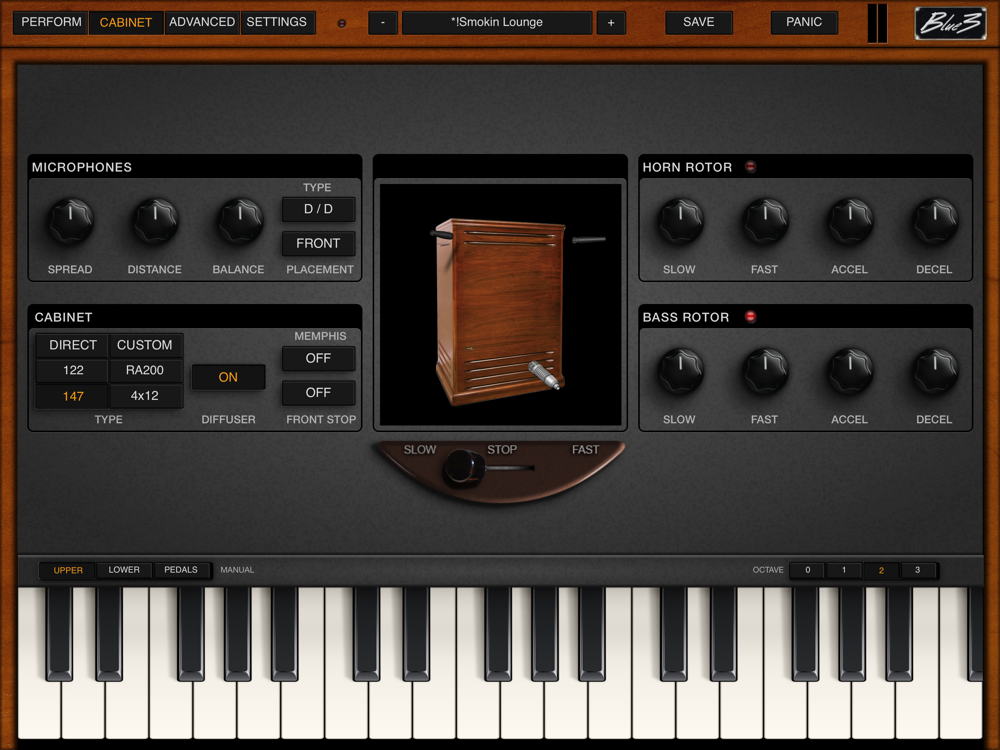1000x750 pixels.
Task: Toggle the Horn Rotor red LED
Action: click(x=751, y=166)
